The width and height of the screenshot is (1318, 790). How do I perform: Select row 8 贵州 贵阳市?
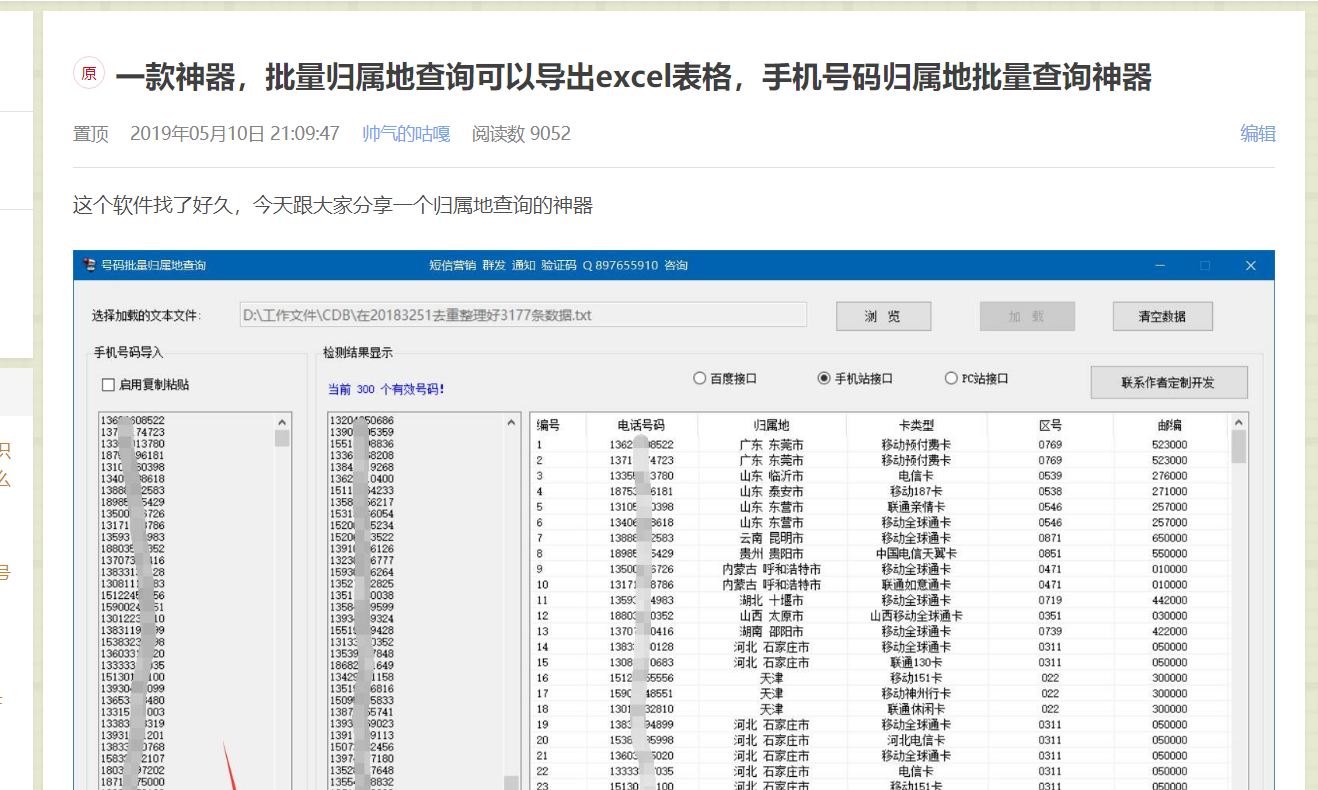[x=880, y=553]
